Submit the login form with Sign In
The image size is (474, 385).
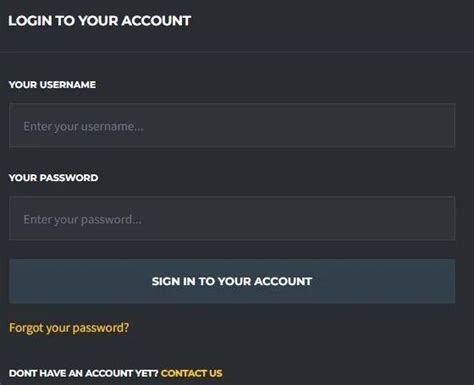point(232,281)
